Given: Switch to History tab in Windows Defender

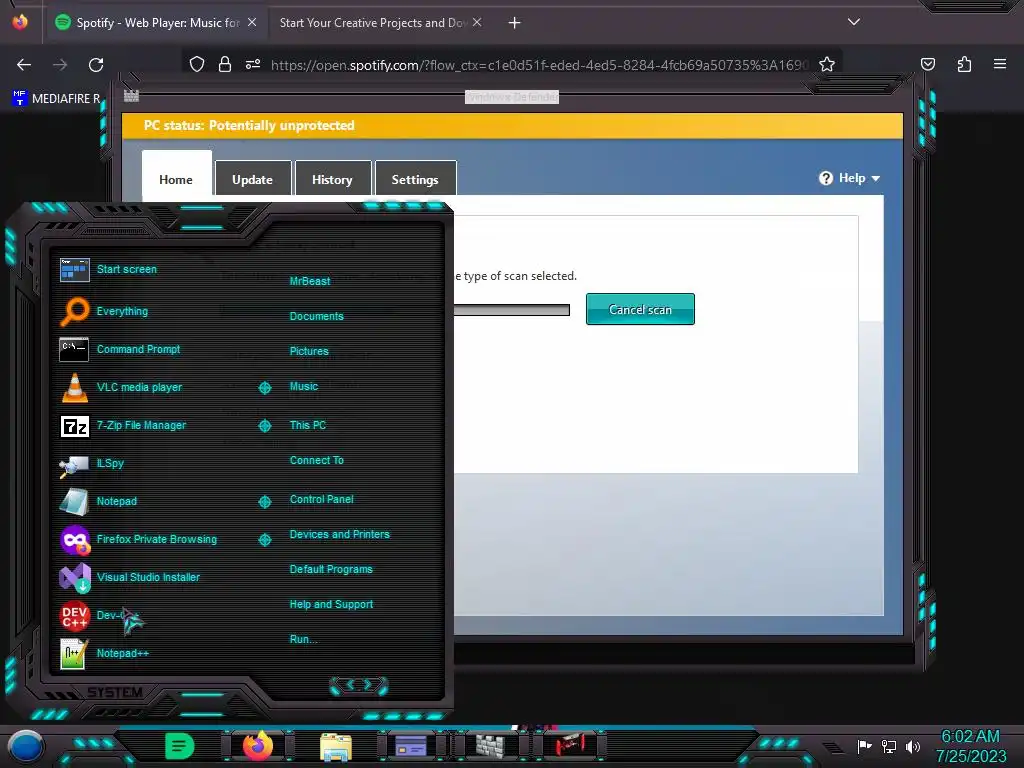Looking at the screenshot, I should [x=332, y=179].
